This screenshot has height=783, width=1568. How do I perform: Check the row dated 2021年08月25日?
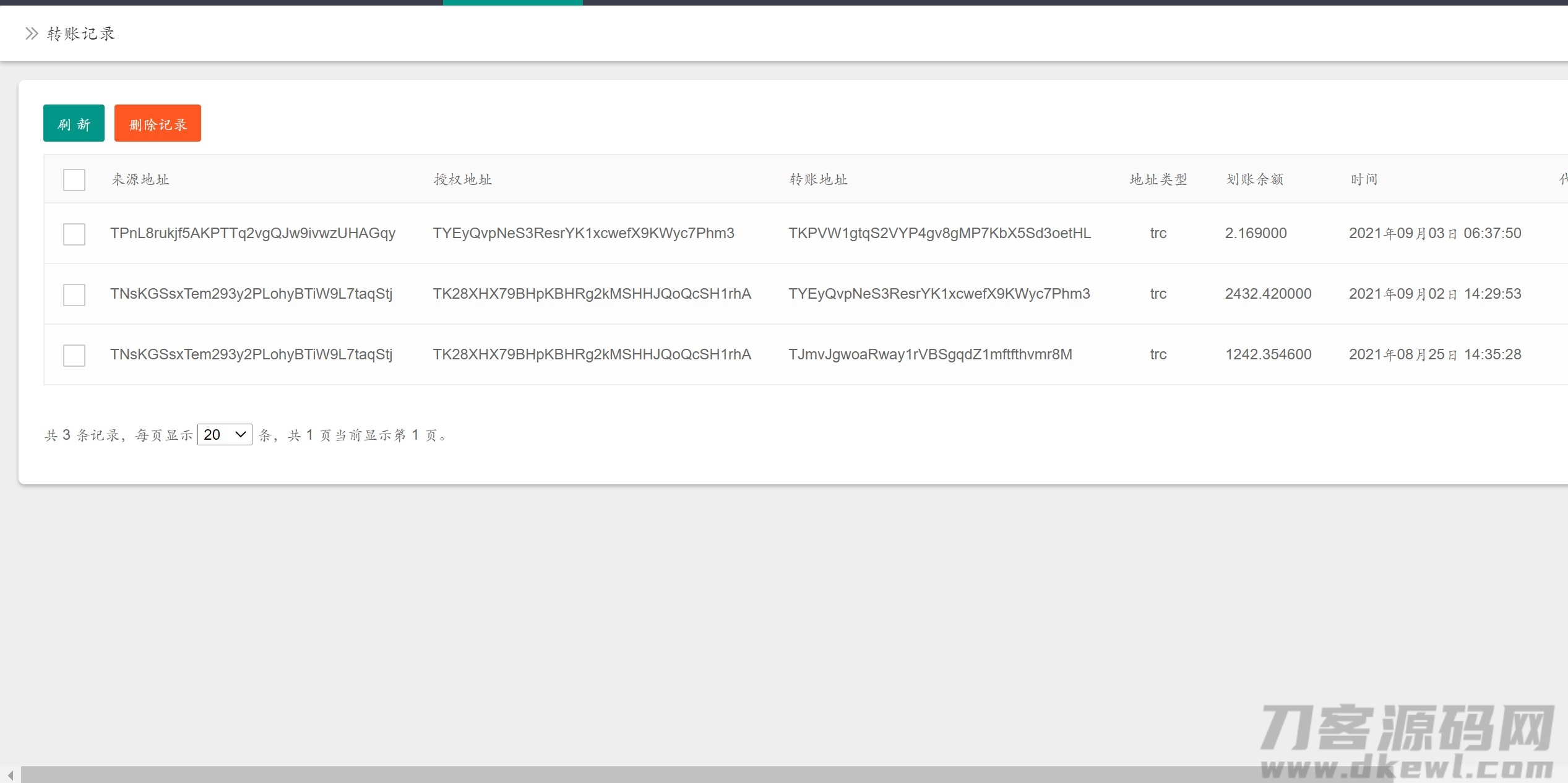tap(74, 355)
